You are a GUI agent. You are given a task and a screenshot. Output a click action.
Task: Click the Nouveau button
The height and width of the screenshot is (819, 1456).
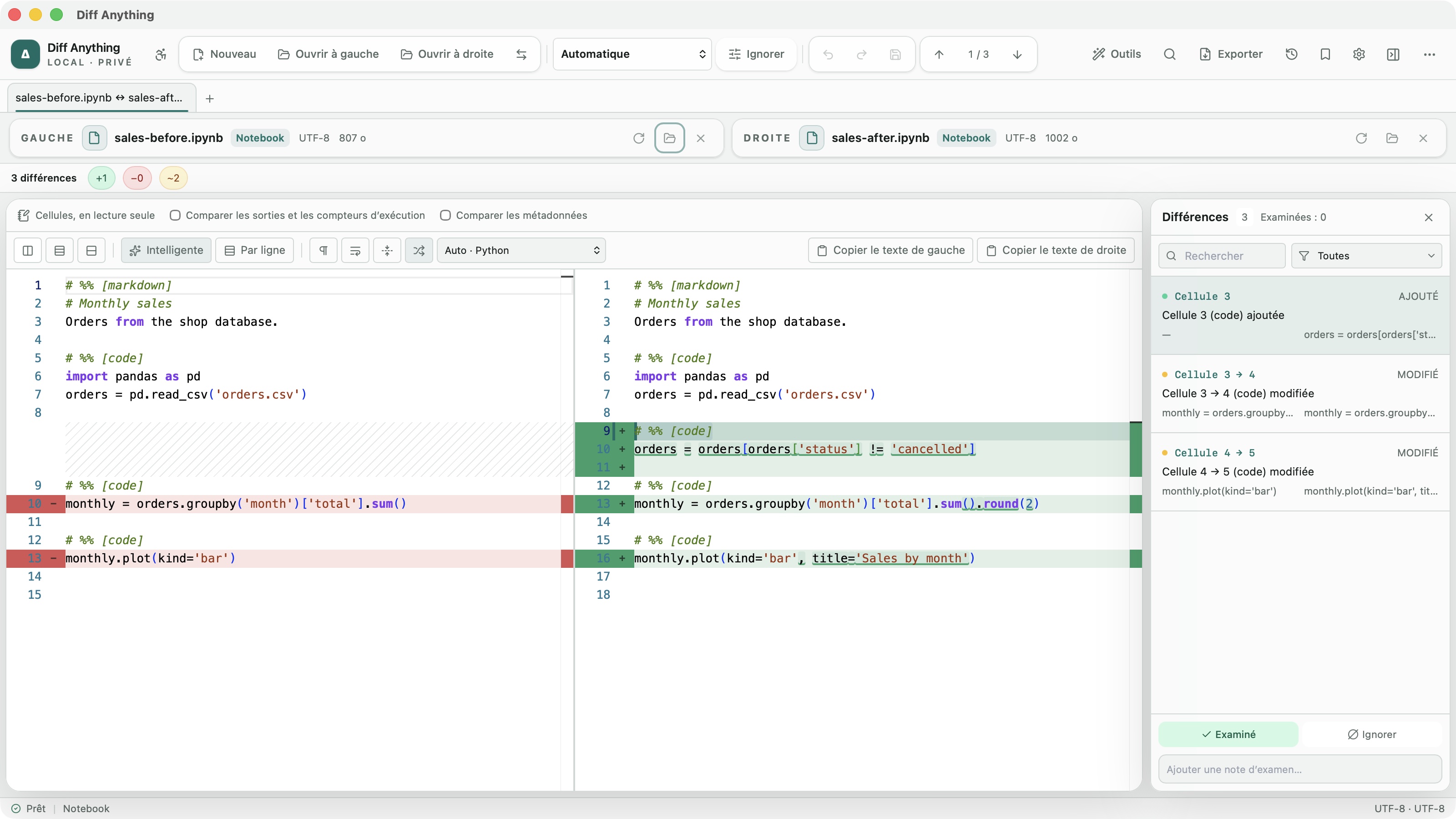pyautogui.click(x=224, y=54)
